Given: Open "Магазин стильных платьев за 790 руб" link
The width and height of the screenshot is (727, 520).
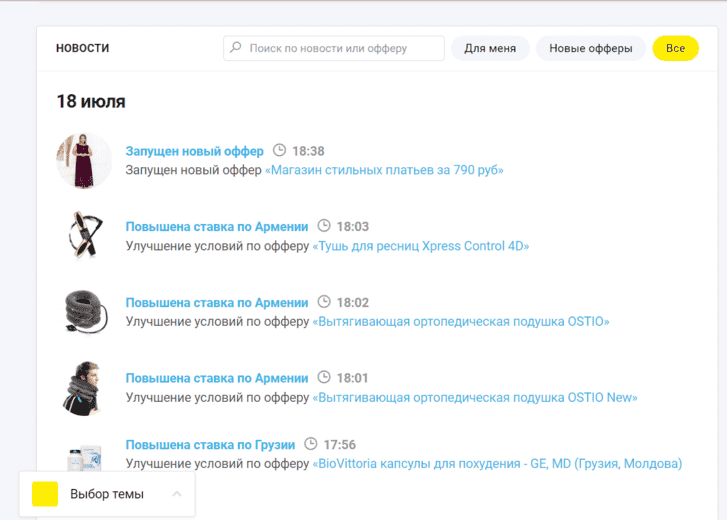Looking at the screenshot, I should [384, 170].
